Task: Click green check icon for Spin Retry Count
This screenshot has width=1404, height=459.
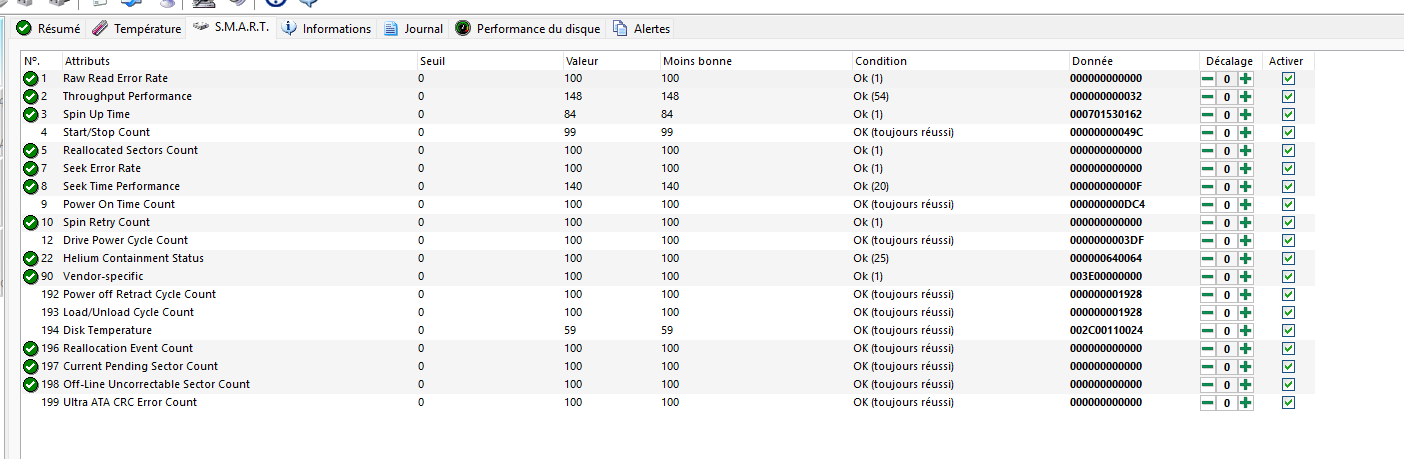Action: coord(31,223)
